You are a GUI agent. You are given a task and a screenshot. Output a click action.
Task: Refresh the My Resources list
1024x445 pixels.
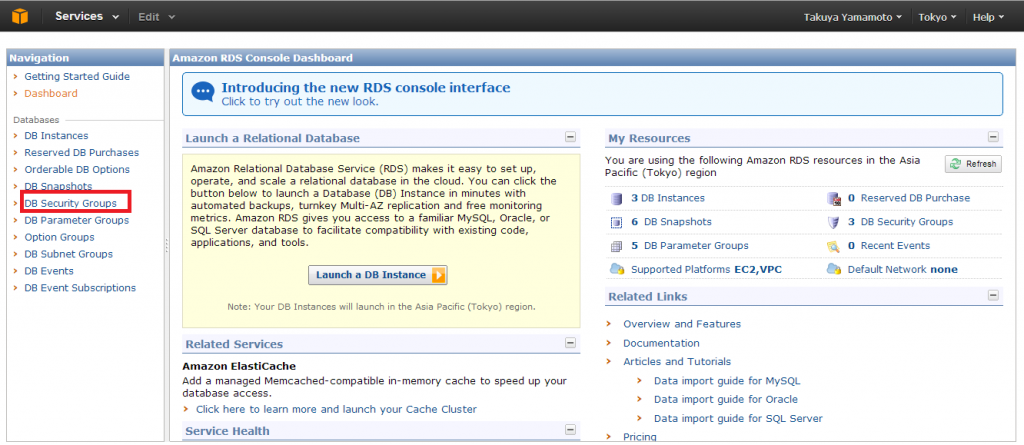tap(973, 164)
